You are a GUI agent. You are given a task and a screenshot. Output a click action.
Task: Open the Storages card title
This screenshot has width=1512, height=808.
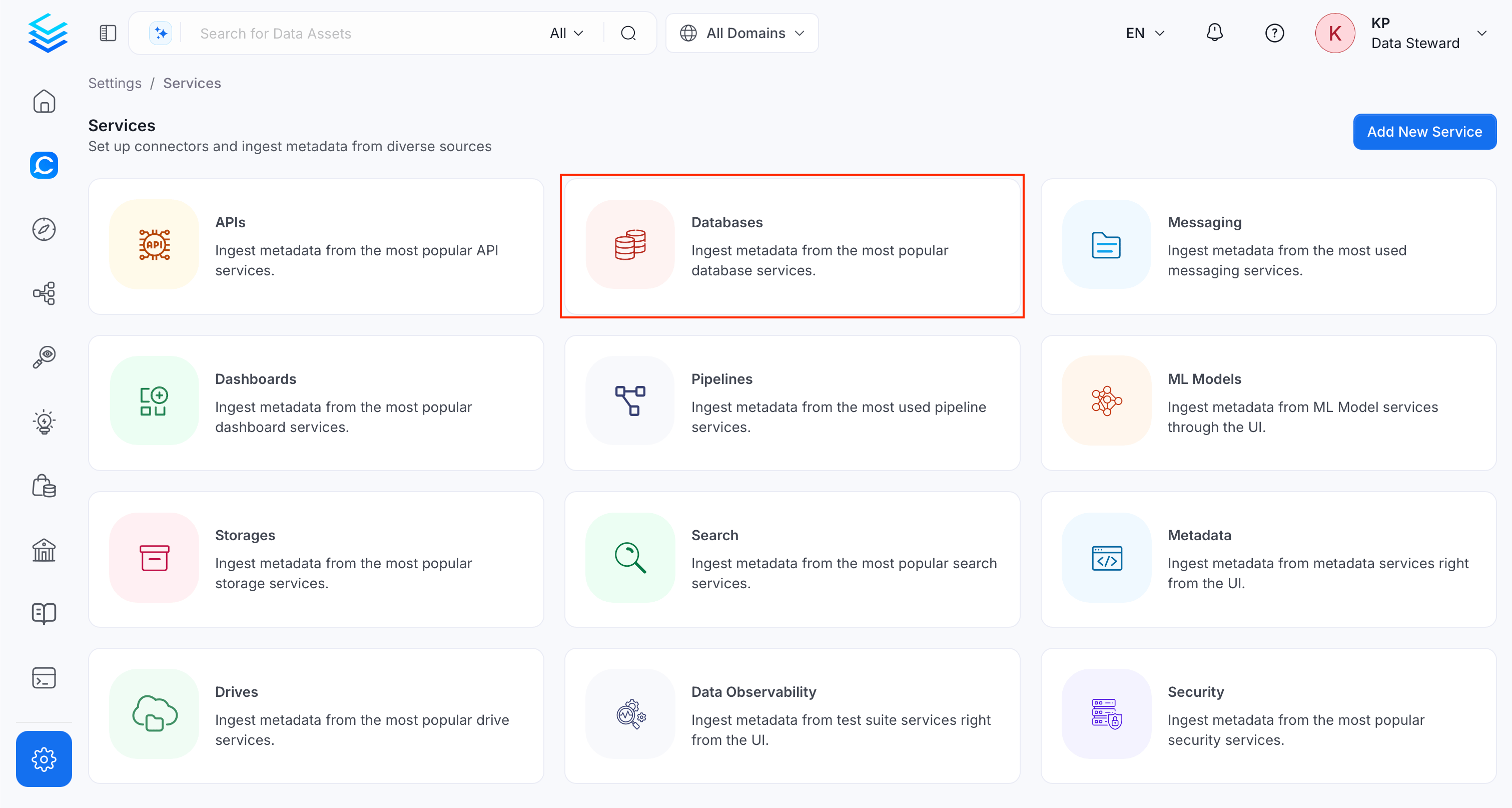point(245,536)
